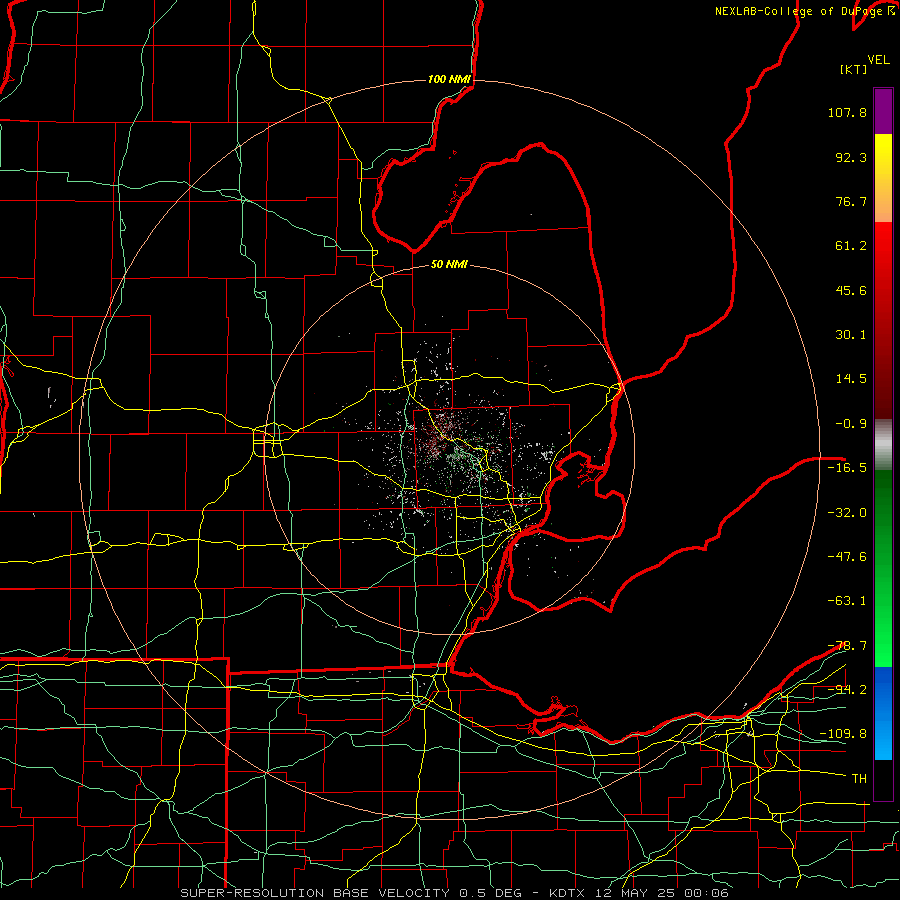
Task: Click the 45.6 velocity scale label
Action: tap(851, 290)
